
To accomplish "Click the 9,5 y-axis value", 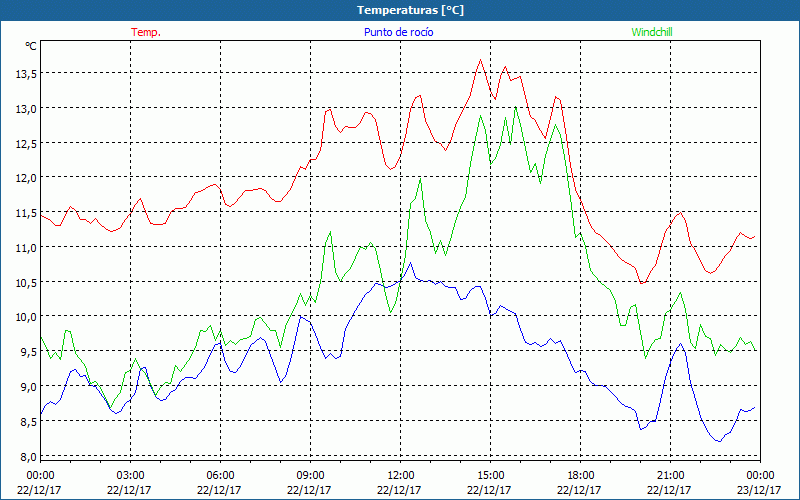I will click(29, 352).
